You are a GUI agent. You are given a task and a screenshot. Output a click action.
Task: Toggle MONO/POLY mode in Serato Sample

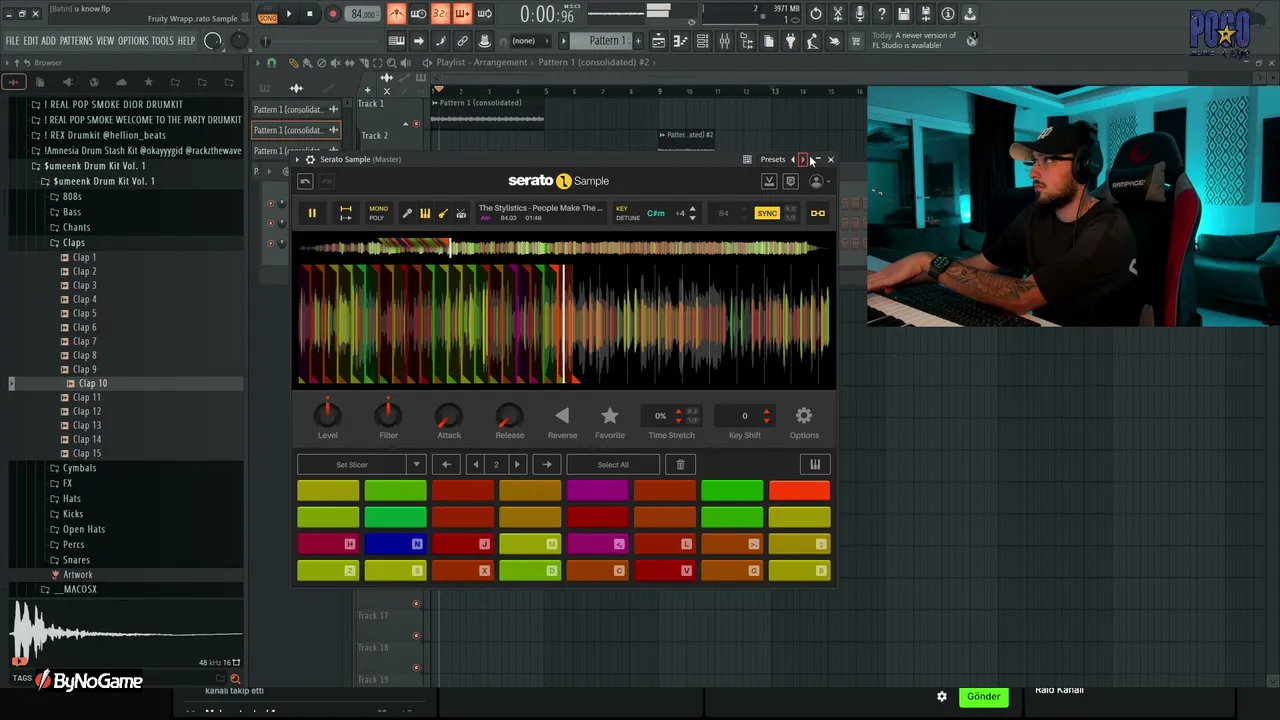(x=377, y=213)
